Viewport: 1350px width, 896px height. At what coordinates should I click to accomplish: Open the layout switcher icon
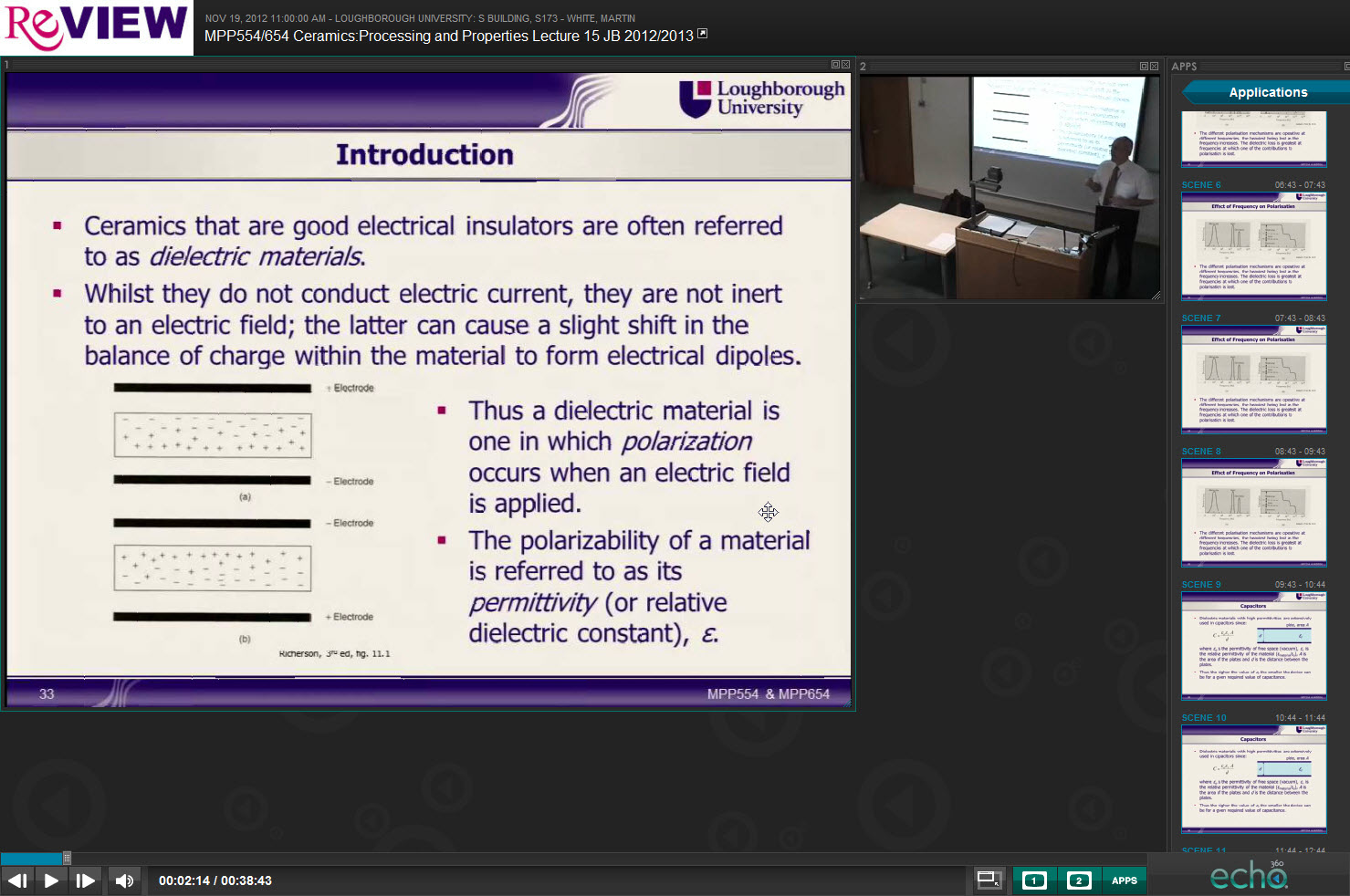[989, 880]
